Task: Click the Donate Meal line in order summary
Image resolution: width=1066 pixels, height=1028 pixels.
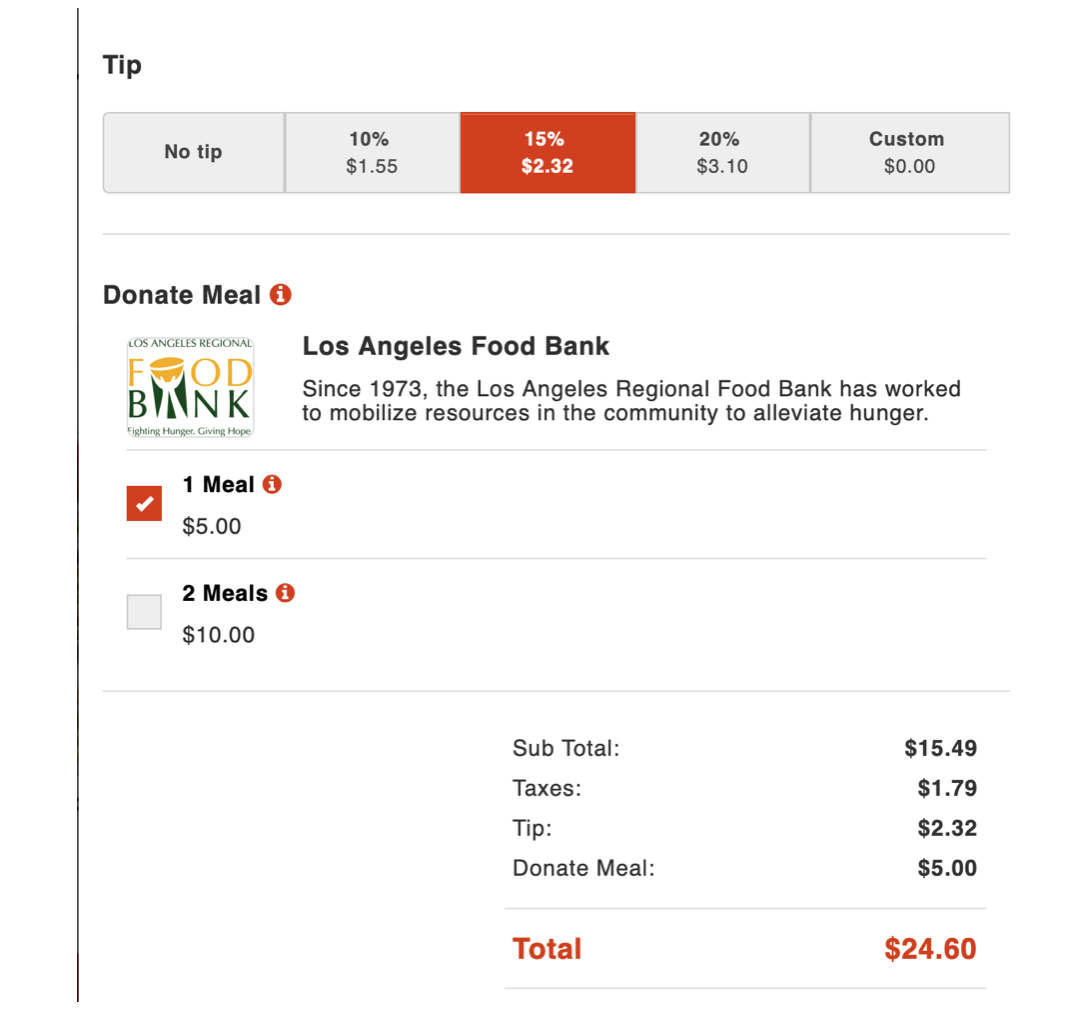Action: coord(583,868)
